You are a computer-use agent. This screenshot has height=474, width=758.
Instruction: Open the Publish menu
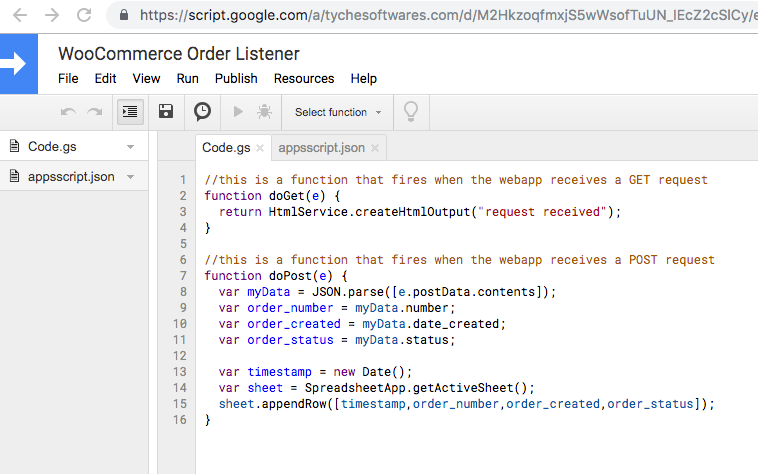point(236,78)
